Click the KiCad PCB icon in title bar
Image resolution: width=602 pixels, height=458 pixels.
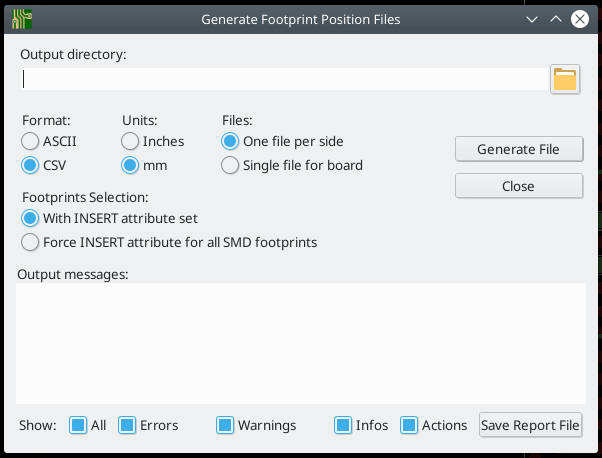pos(19,18)
